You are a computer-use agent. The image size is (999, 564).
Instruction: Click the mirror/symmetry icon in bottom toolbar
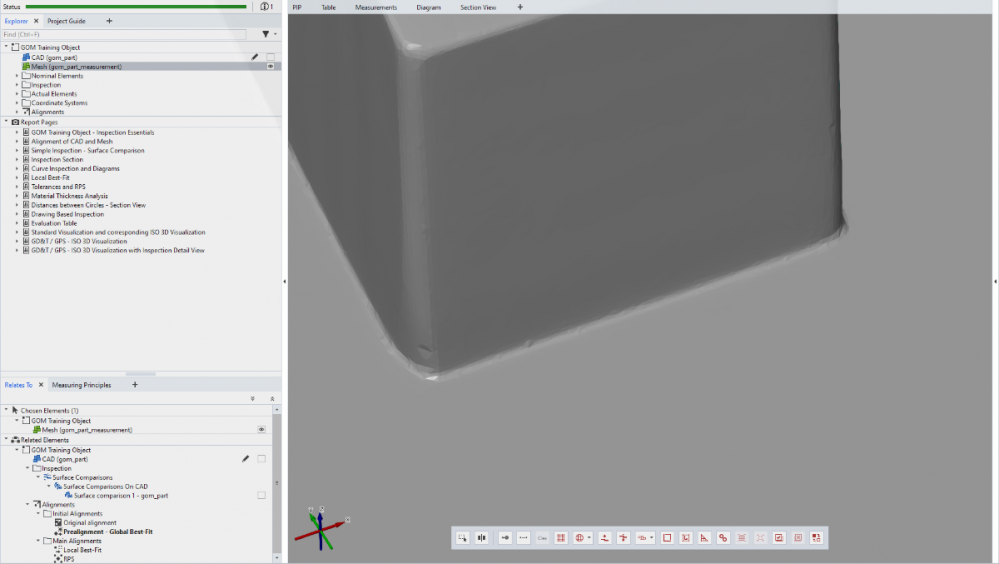482,538
